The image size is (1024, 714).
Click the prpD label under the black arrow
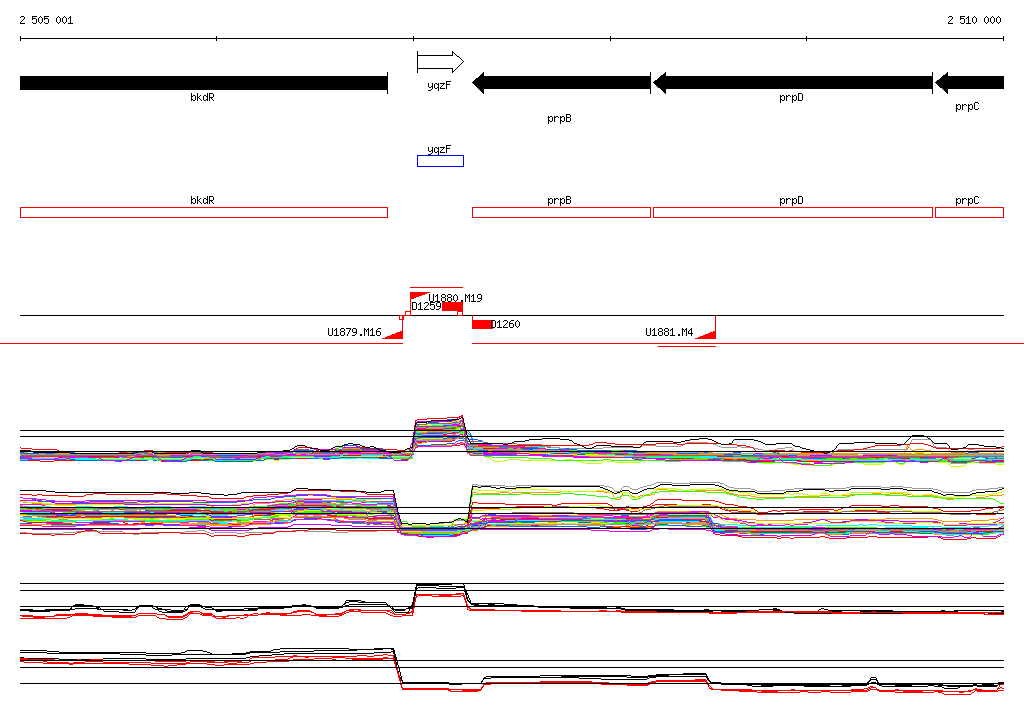[791, 97]
